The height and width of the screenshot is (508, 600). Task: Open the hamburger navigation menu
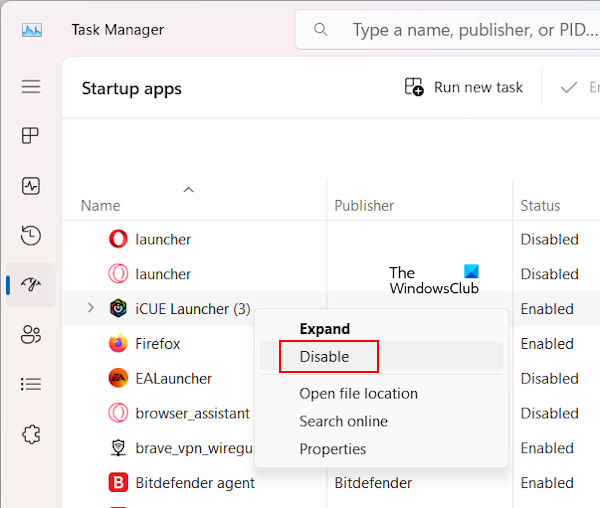(x=31, y=87)
